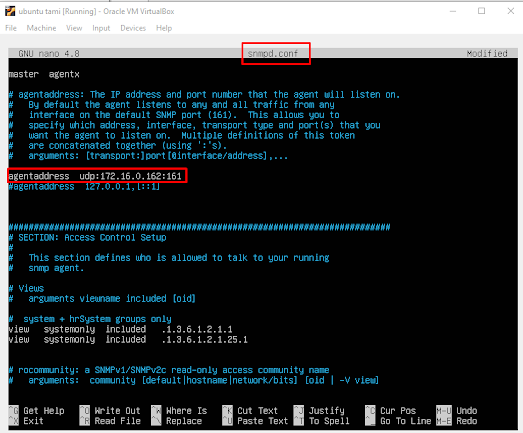
Task: Click 'Where Is' nano shortcut
Action: (179, 410)
